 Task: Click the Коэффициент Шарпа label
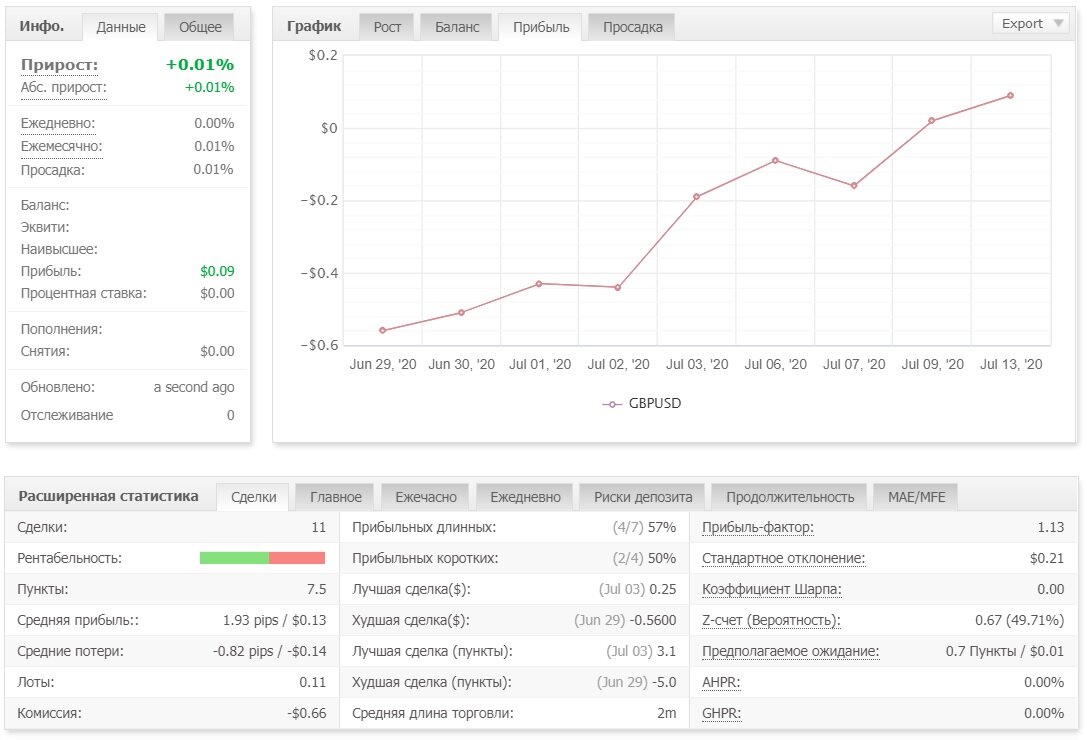click(772, 590)
